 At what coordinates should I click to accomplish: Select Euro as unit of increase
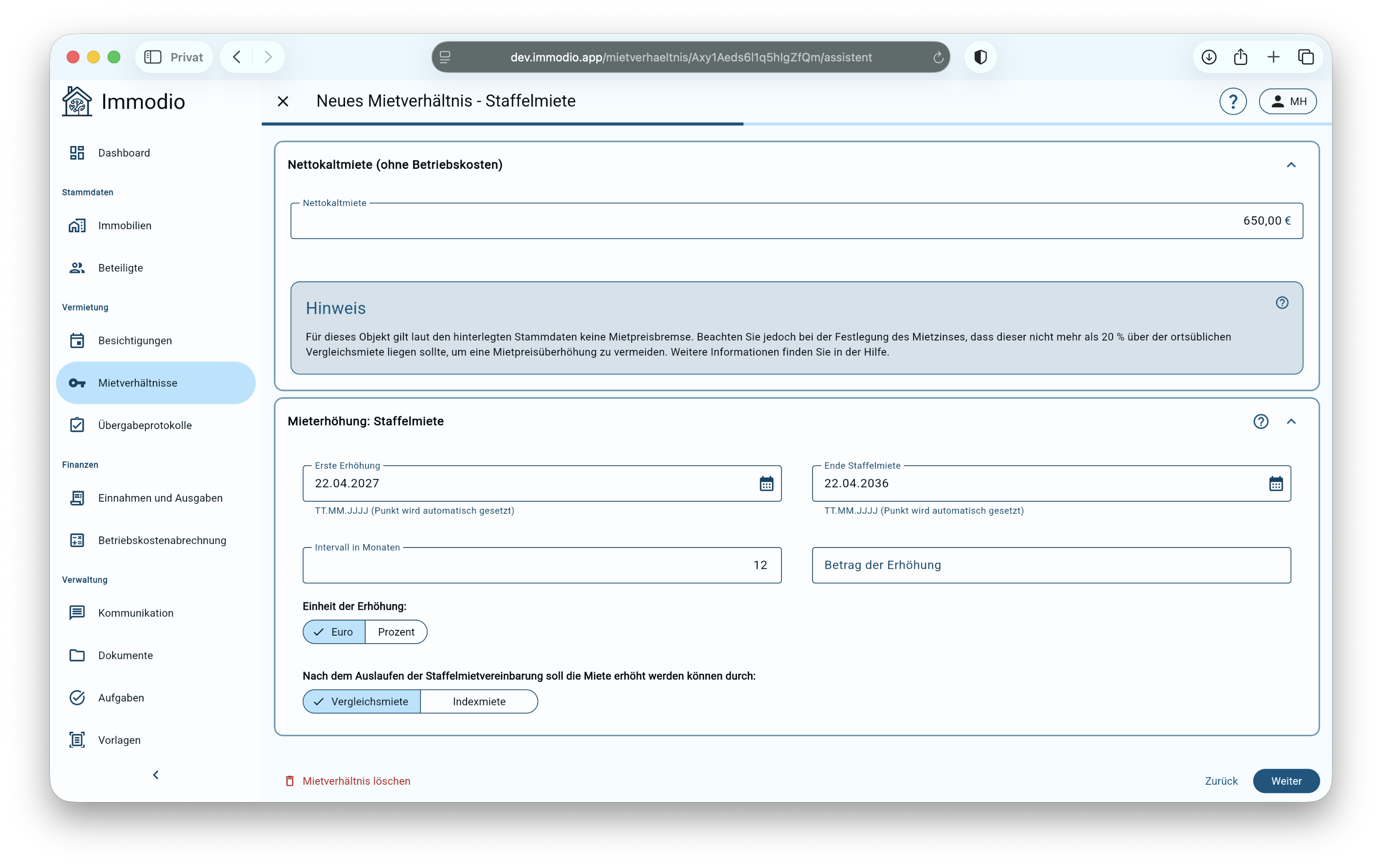(334, 632)
